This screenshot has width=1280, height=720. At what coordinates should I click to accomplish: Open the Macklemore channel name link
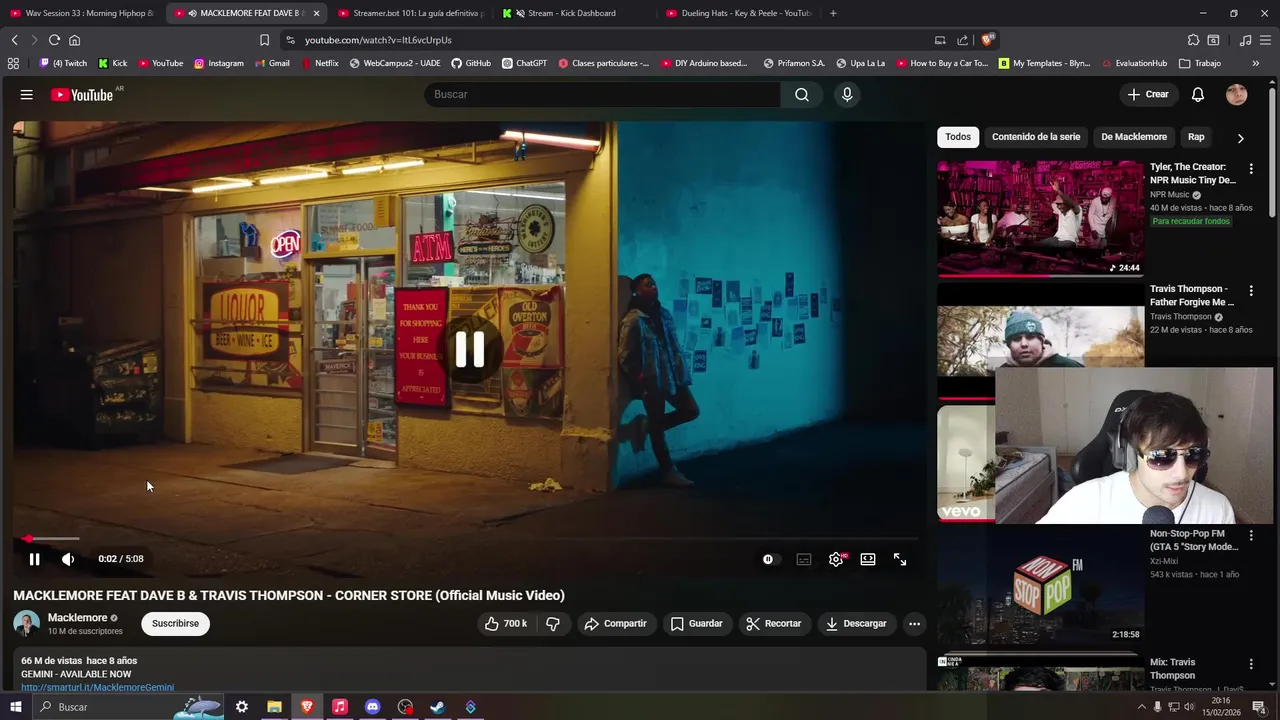click(x=77, y=618)
